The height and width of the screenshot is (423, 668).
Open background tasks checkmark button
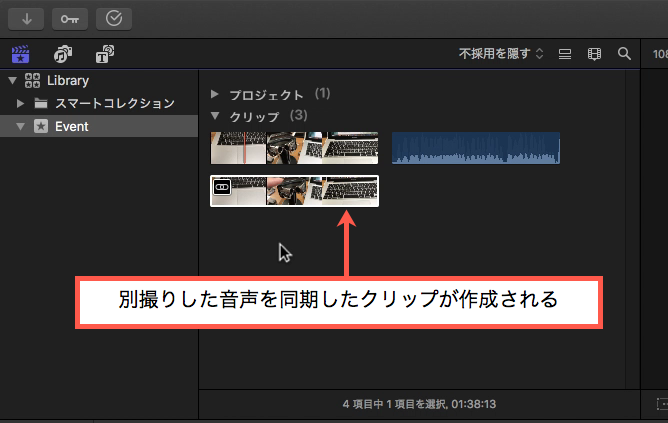114,19
